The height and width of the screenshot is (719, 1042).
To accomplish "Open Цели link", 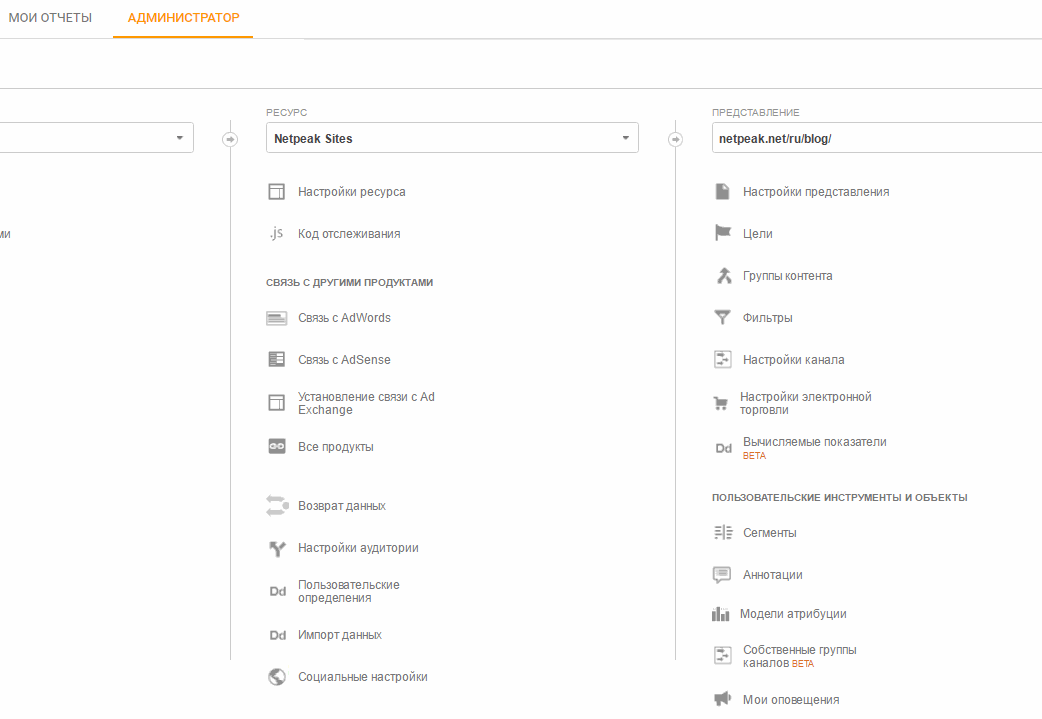I will click(x=758, y=234).
